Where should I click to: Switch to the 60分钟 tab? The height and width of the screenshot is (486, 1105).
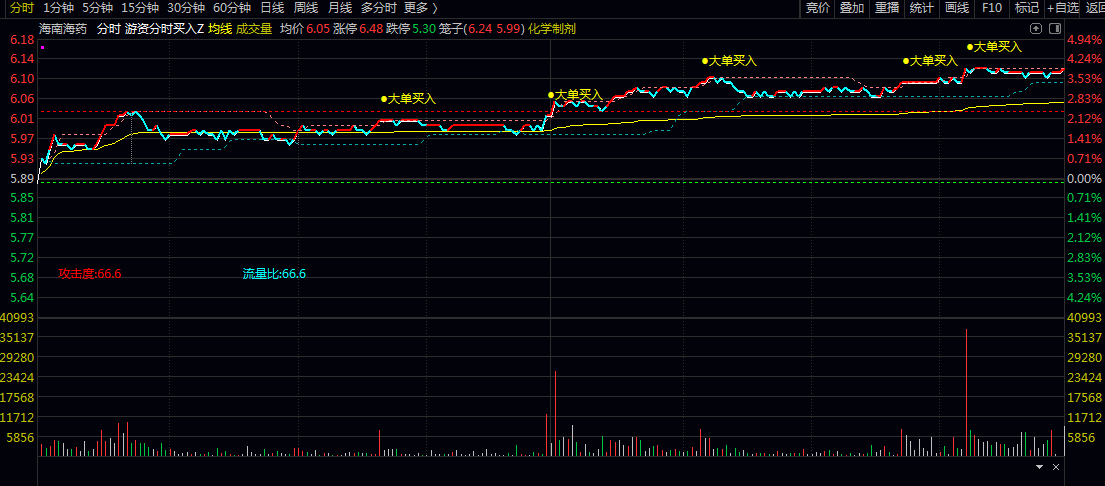(x=232, y=8)
